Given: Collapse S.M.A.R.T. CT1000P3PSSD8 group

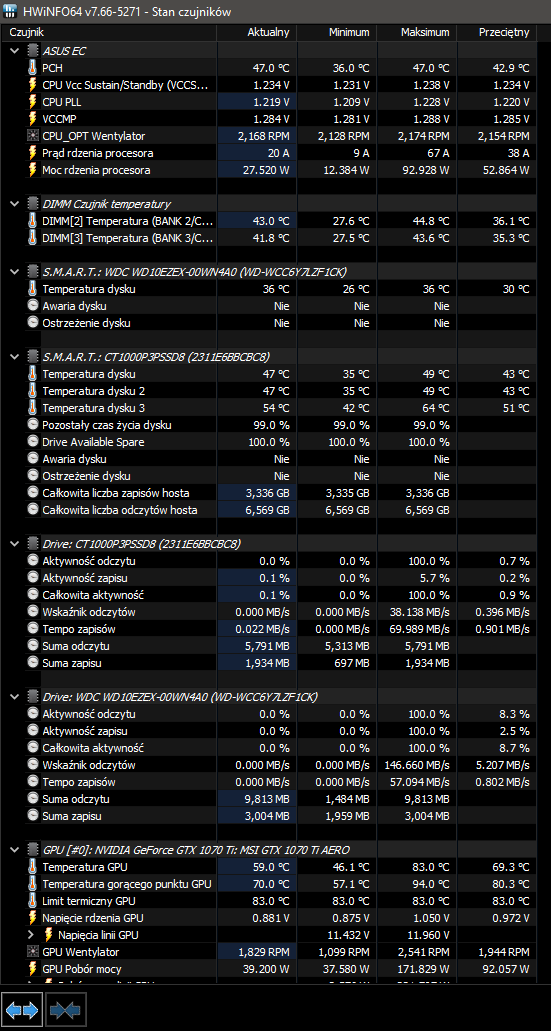Looking at the screenshot, I should [14, 356].
